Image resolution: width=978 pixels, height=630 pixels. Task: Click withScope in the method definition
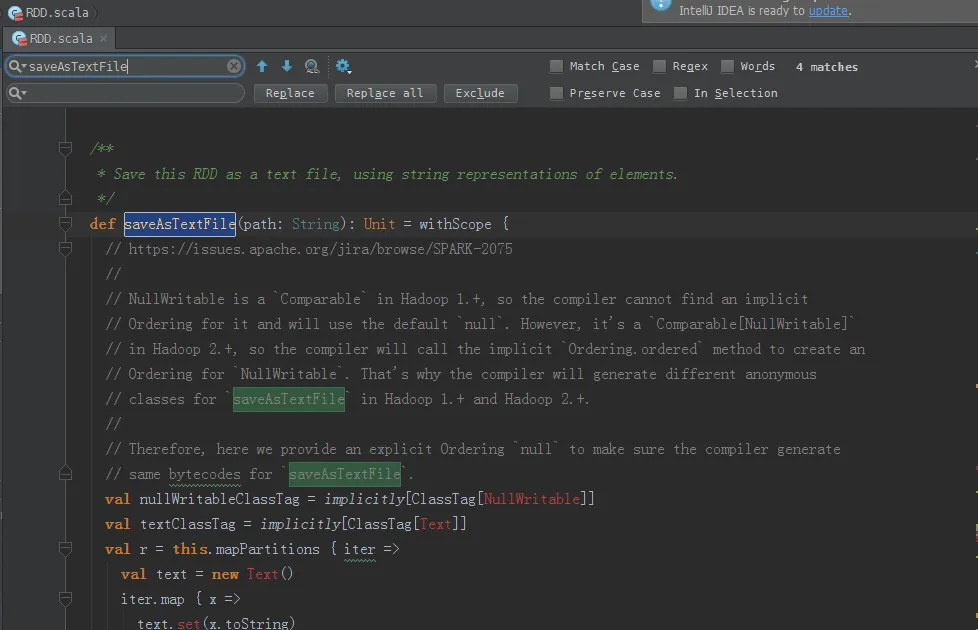pos(455,224)
